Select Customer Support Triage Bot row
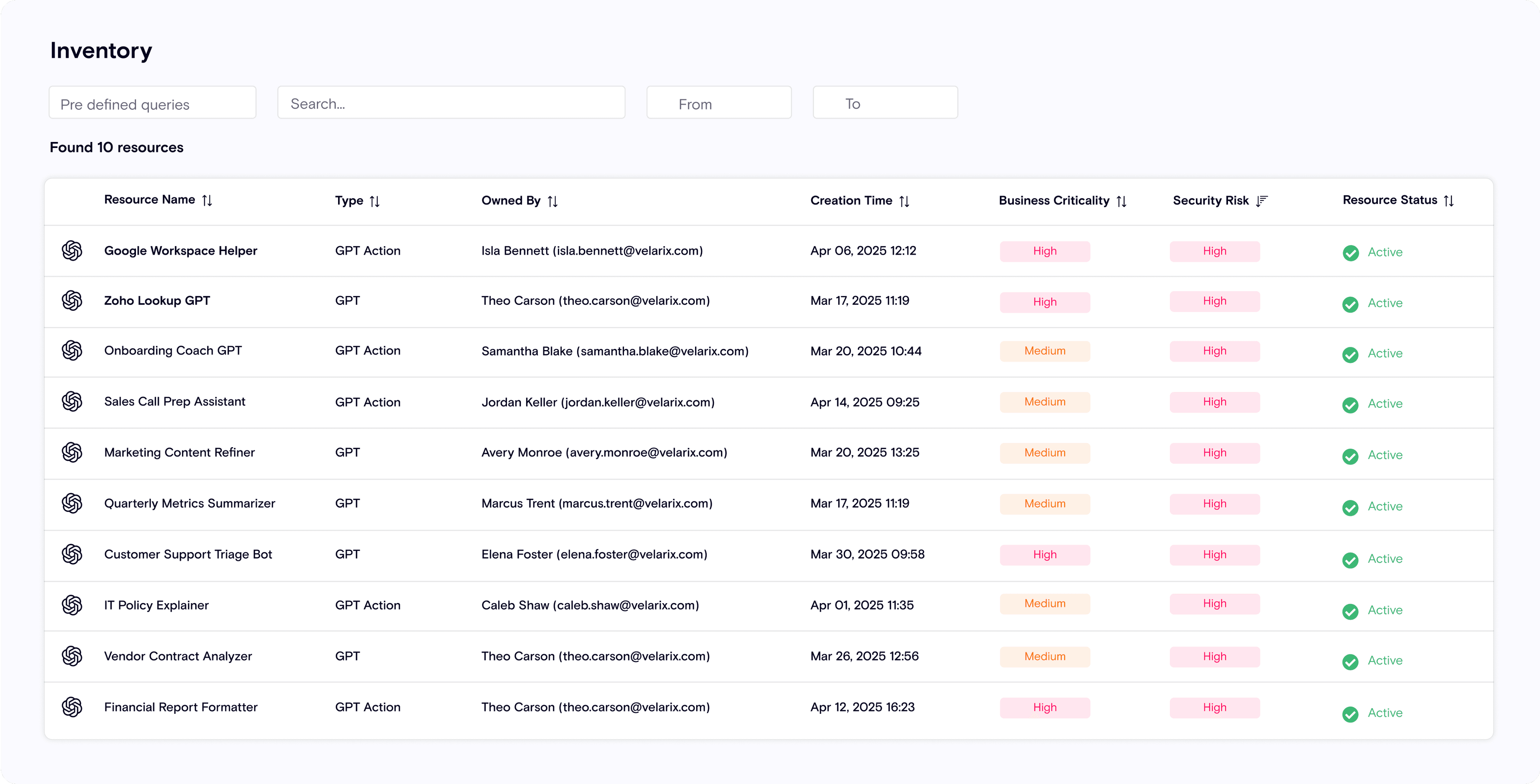Screen dimensions: 1540x784 pos(188,554)
